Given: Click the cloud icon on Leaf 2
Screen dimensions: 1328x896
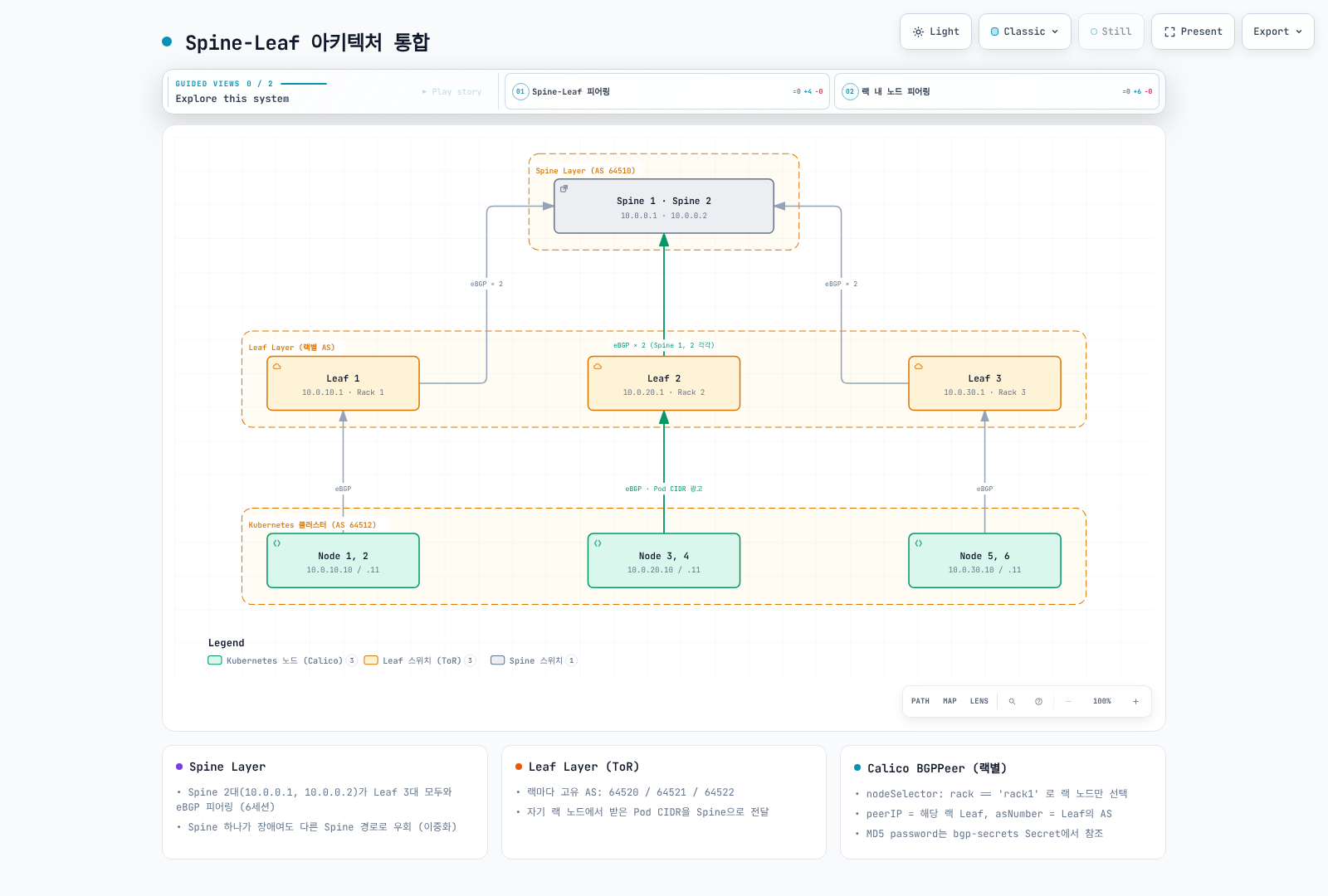Looking at the screenshot, I should [598, 366].
